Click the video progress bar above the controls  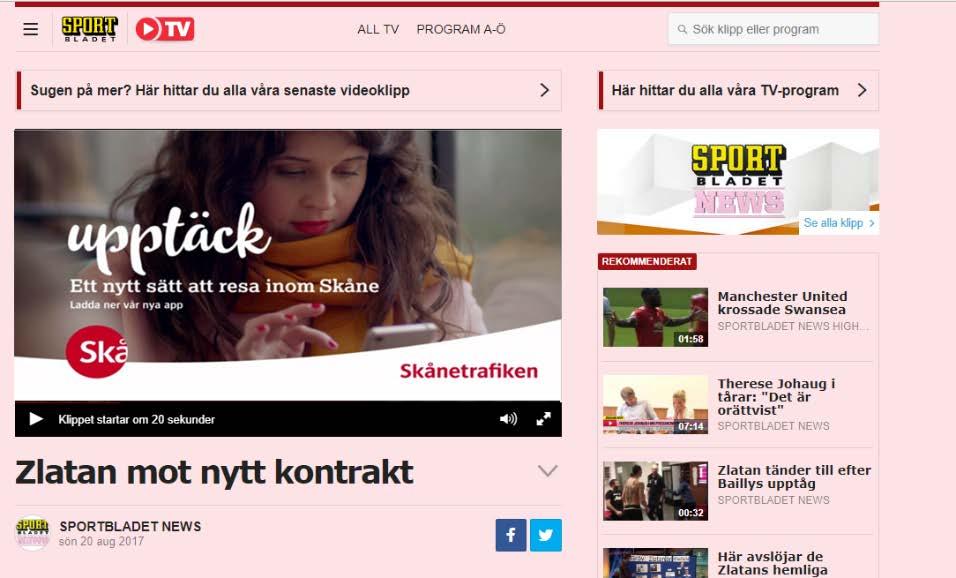click(288, 402)
